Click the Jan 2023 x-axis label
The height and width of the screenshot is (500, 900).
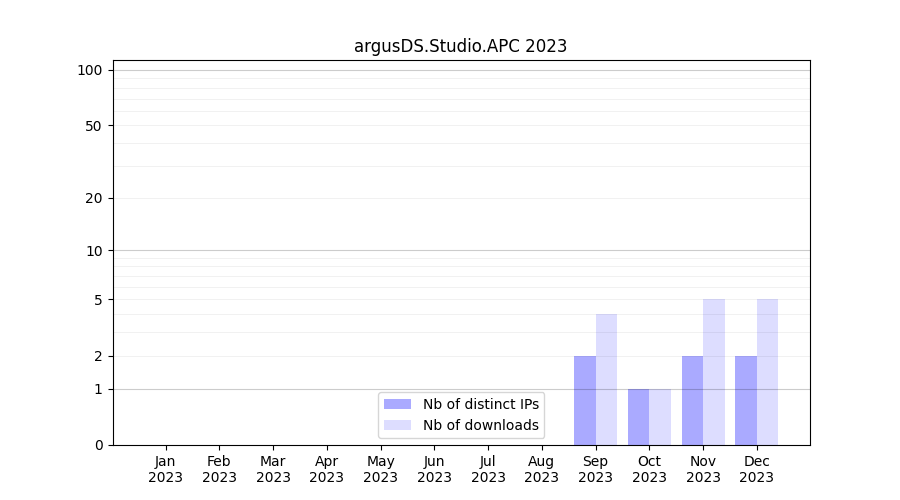(165, 469)
